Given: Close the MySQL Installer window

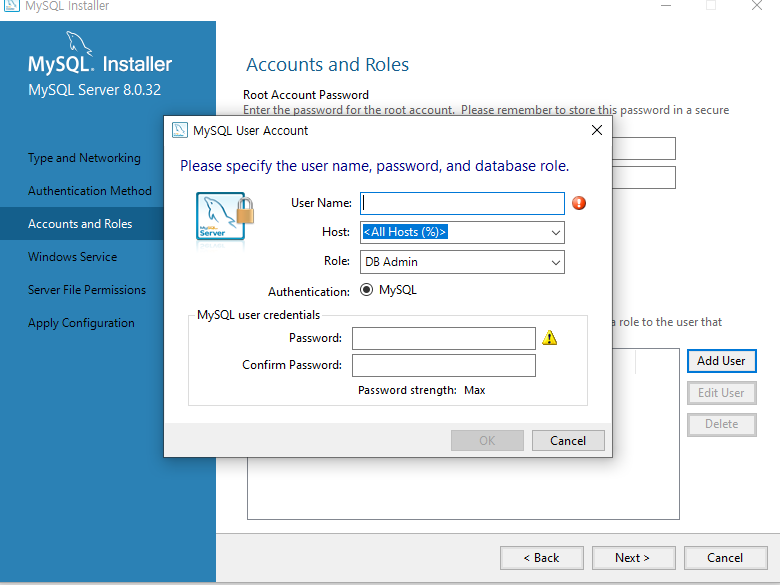Looking at the screenshot, I should (x=757, y=5).
